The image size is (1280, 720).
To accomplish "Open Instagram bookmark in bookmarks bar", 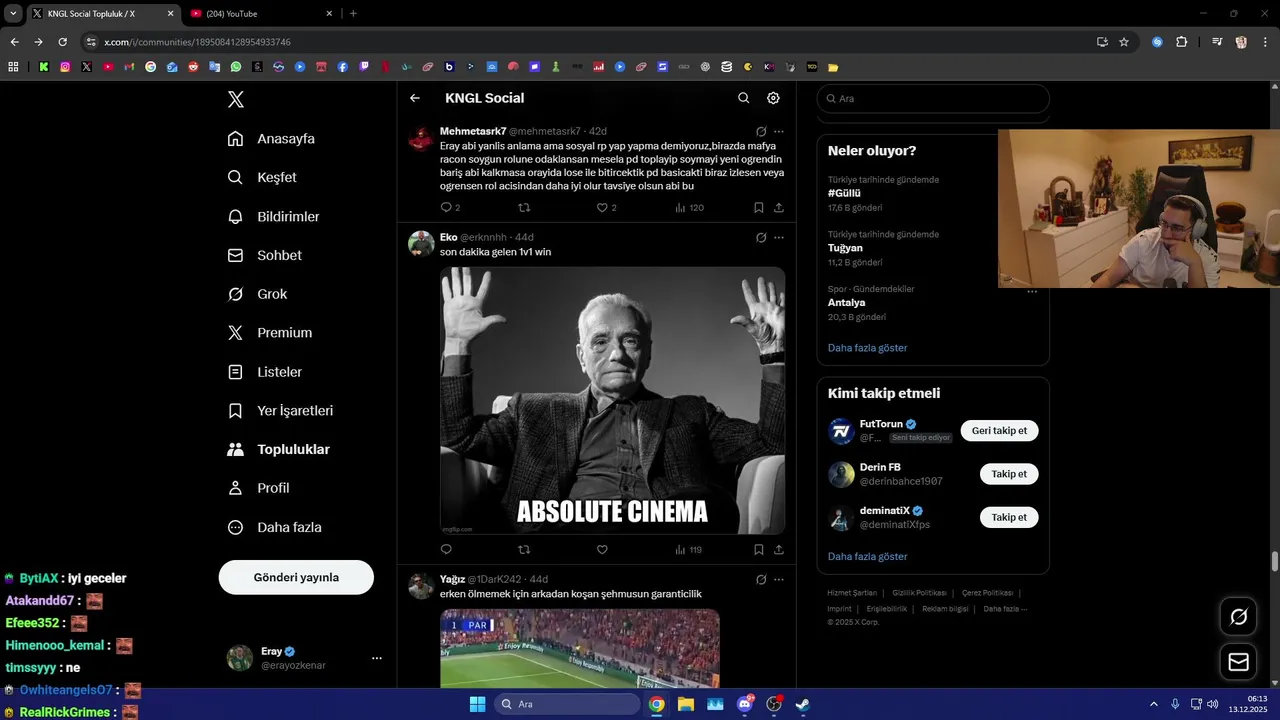I will 65,67.
